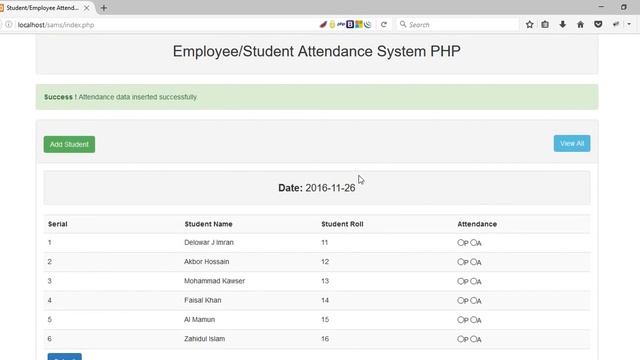Click the browser Search field

(x=457, y=24)
